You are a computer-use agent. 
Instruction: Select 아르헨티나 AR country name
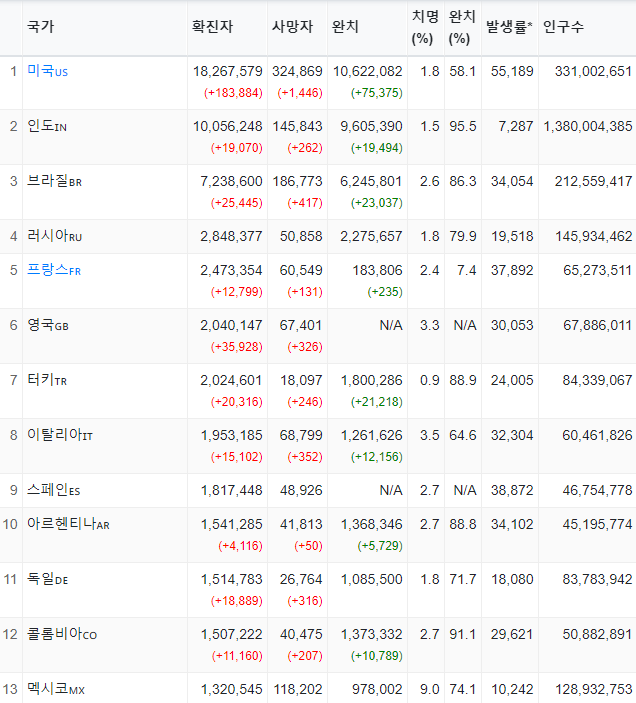(x=69, y=524)
